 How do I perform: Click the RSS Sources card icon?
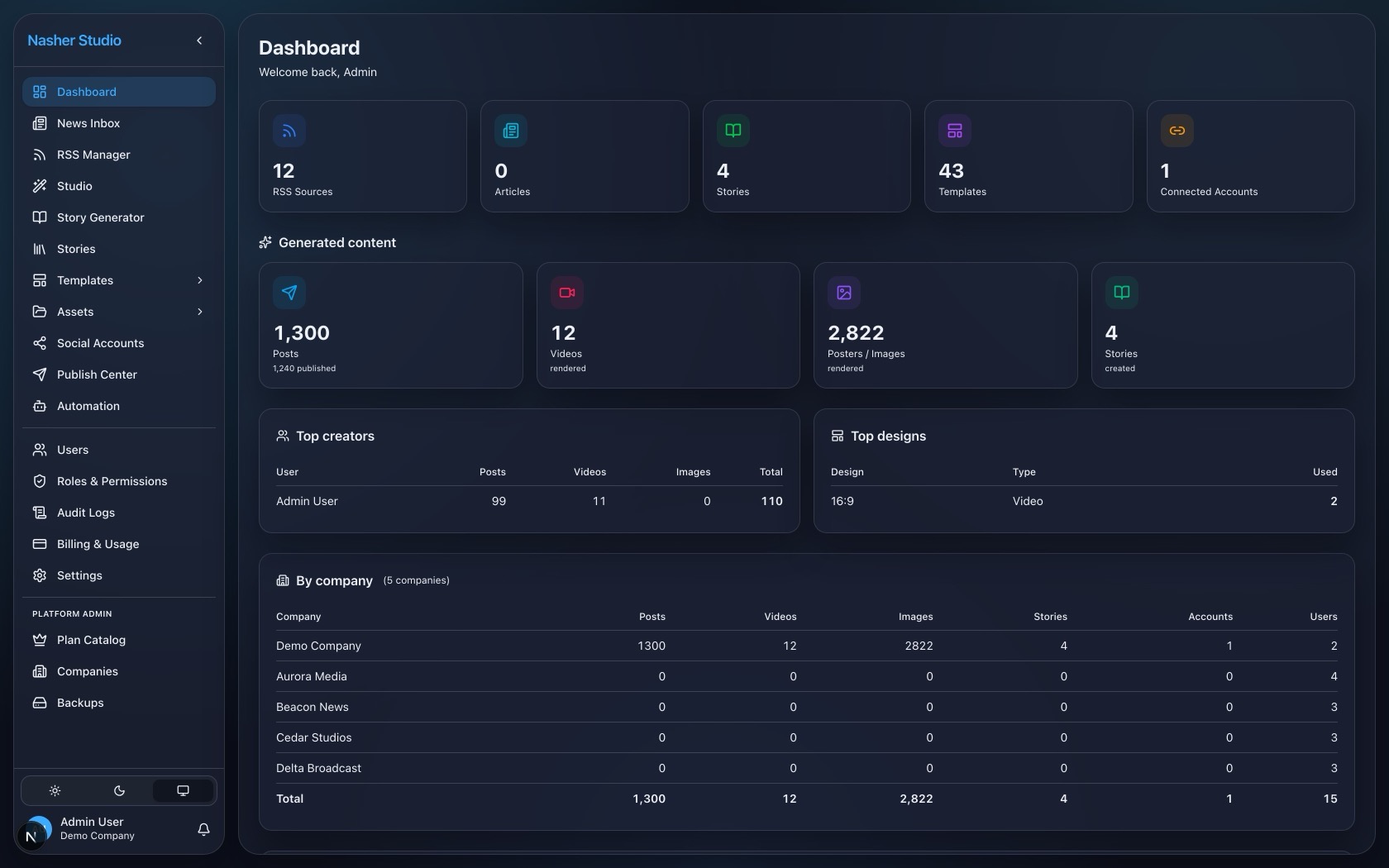[289, 131]
